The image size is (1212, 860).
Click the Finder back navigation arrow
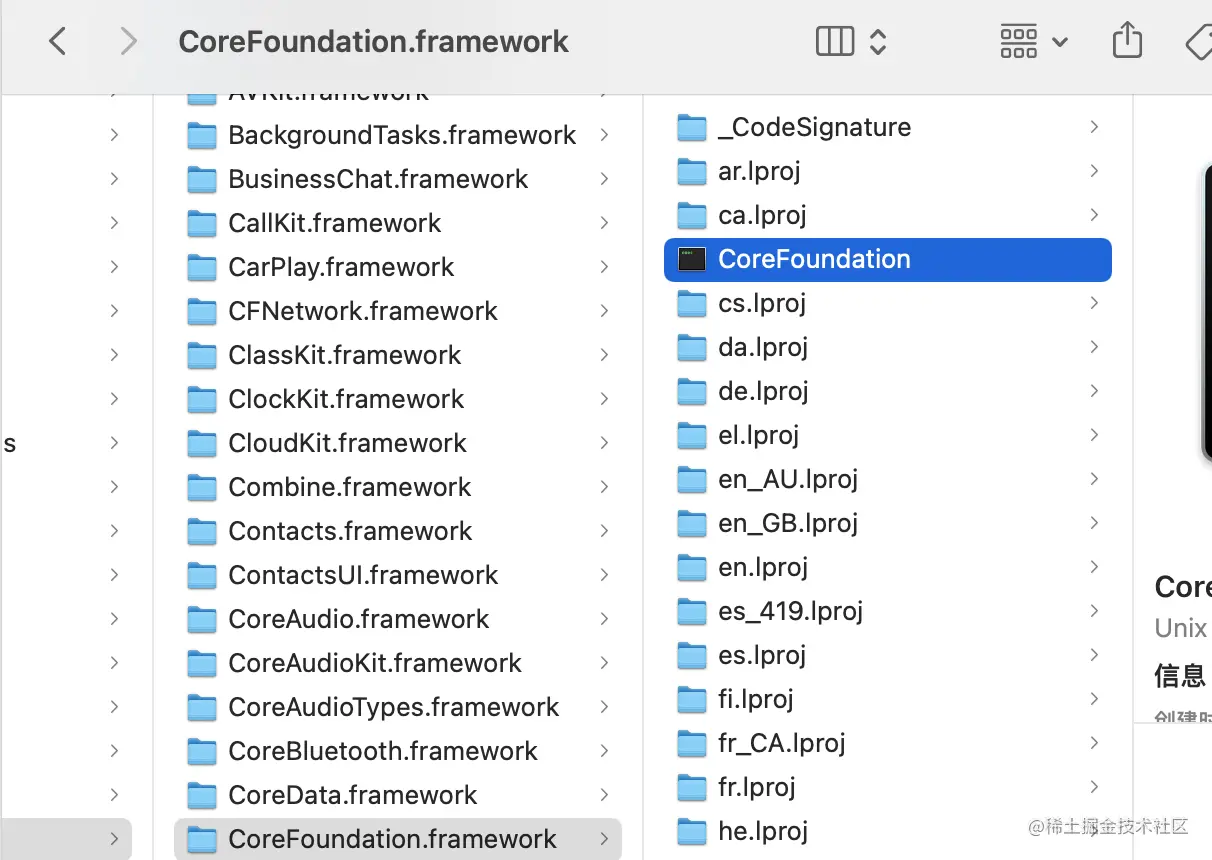[x=58, y=41]
